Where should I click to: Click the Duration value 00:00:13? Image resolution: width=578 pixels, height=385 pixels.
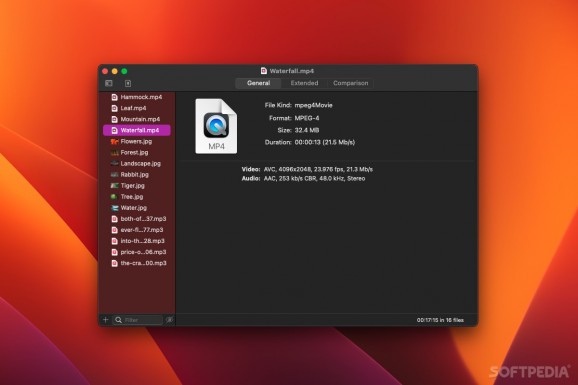(x=307, y=142)
